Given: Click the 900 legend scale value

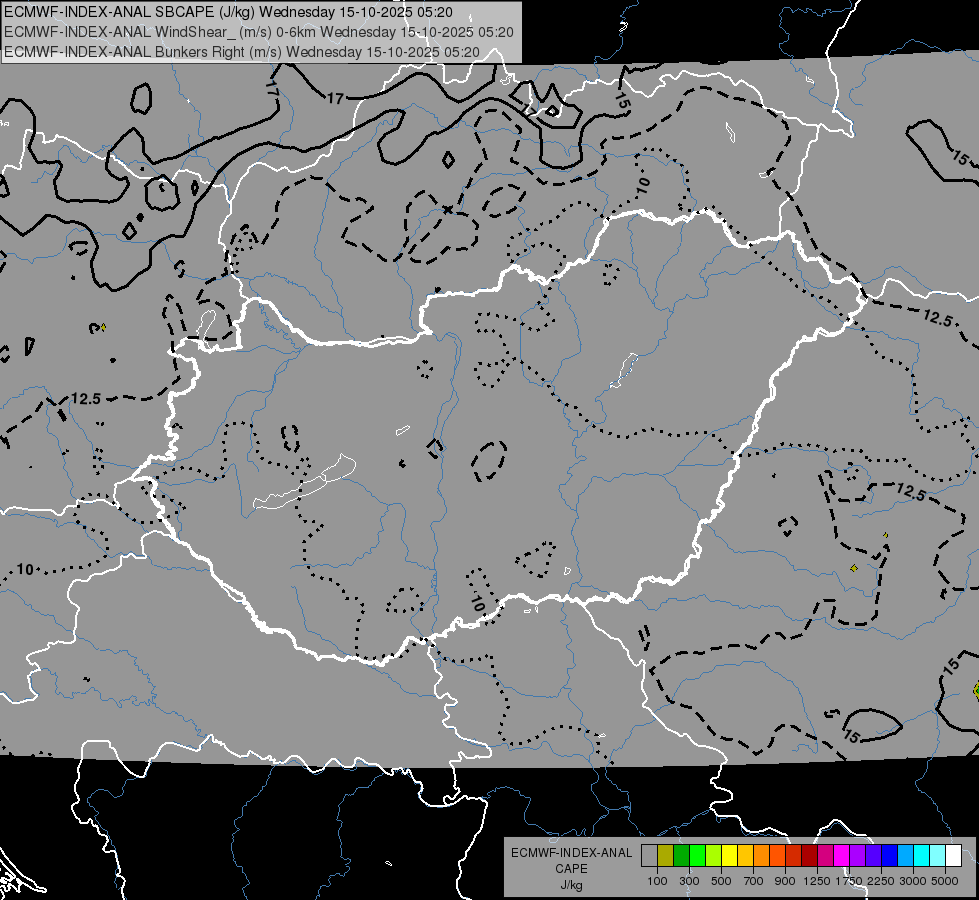Looking at the screenshot, I should pyautogui.click(x=785, y=881).
